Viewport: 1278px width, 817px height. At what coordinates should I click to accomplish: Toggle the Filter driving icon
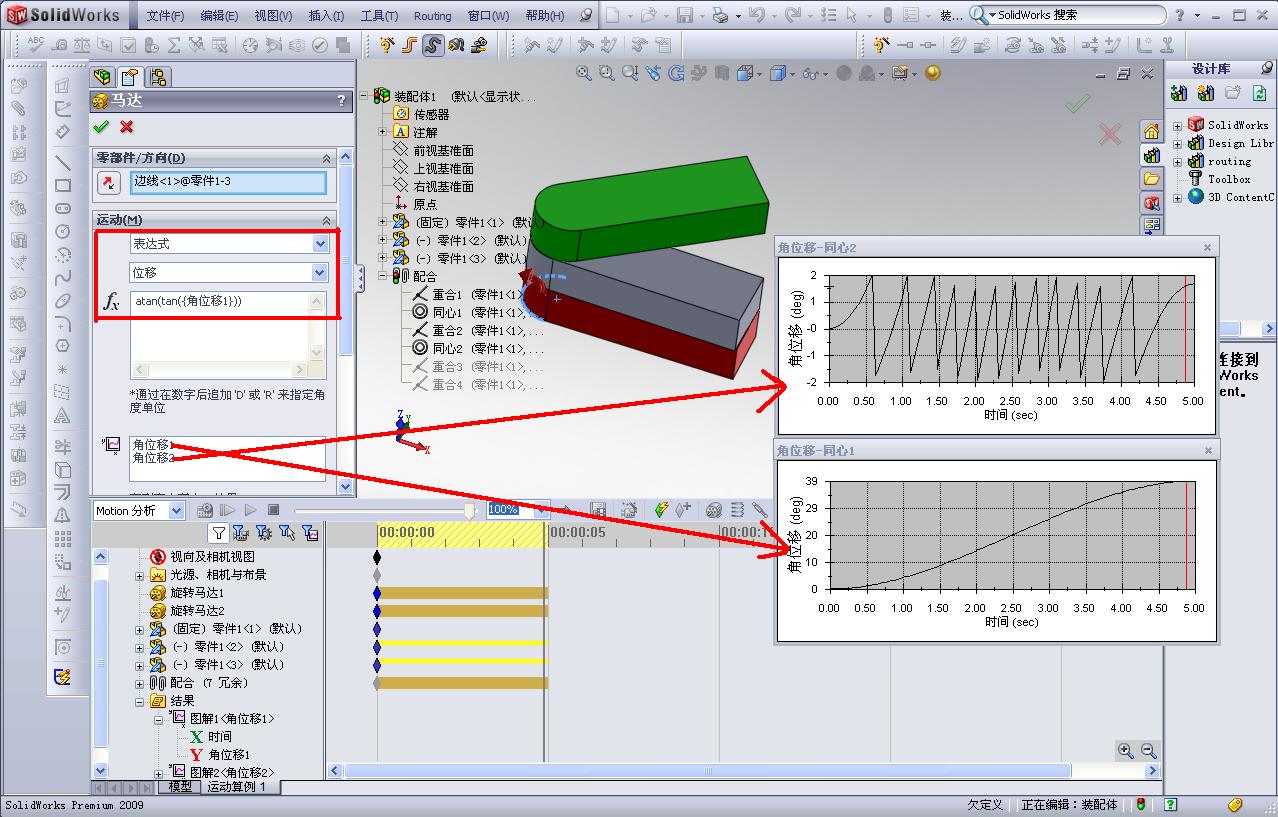point(264,533)
